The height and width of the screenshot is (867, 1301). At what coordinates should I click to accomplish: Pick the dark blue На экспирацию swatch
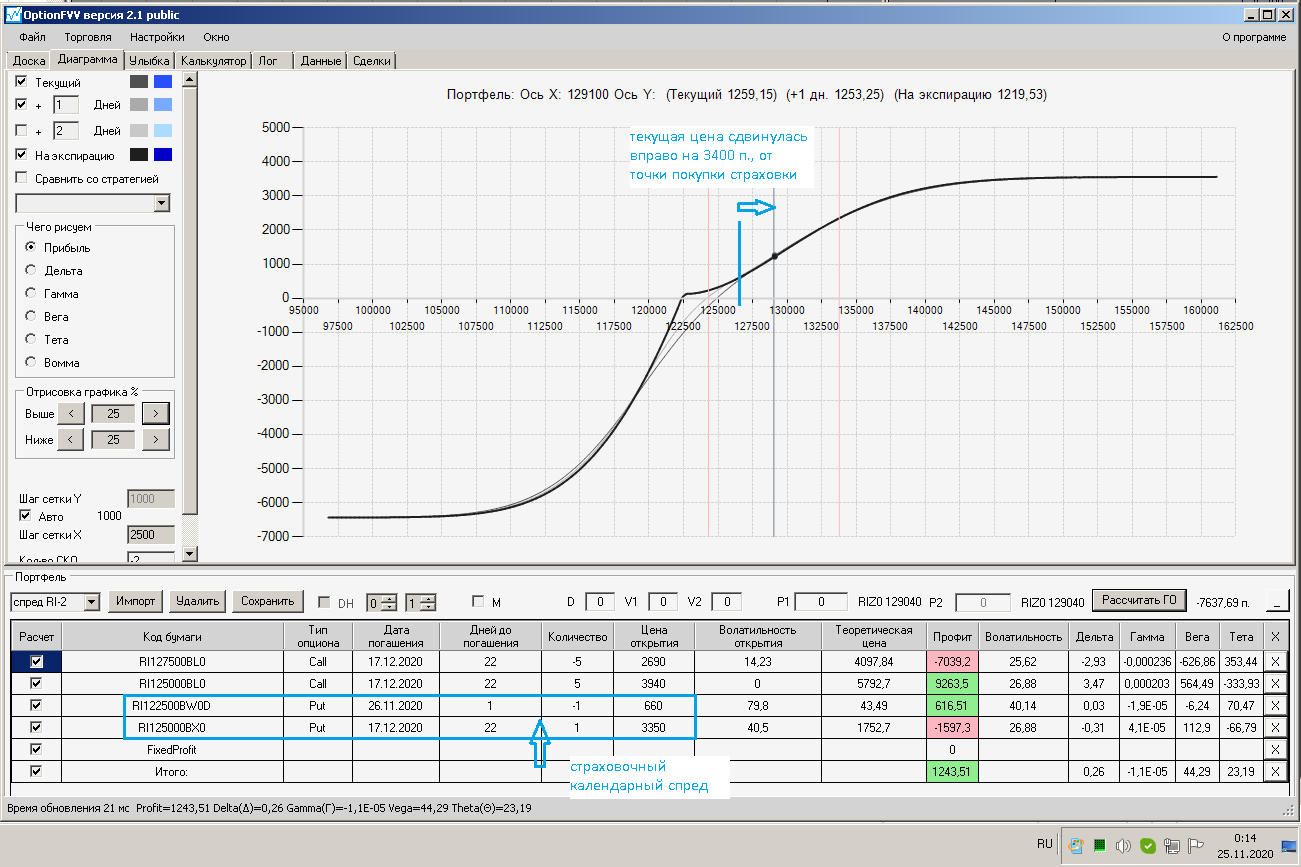(x=163, y=155)
